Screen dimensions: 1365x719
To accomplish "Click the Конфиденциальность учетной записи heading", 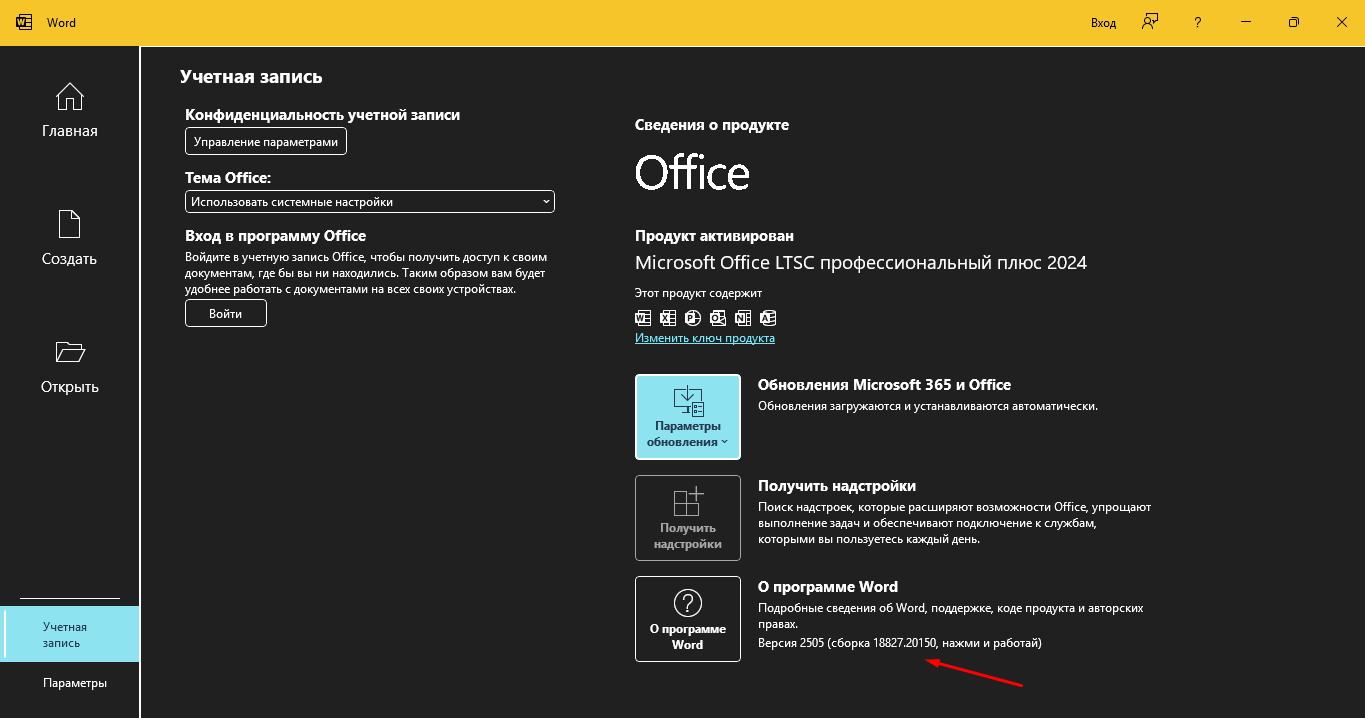I will click(323, 115).
